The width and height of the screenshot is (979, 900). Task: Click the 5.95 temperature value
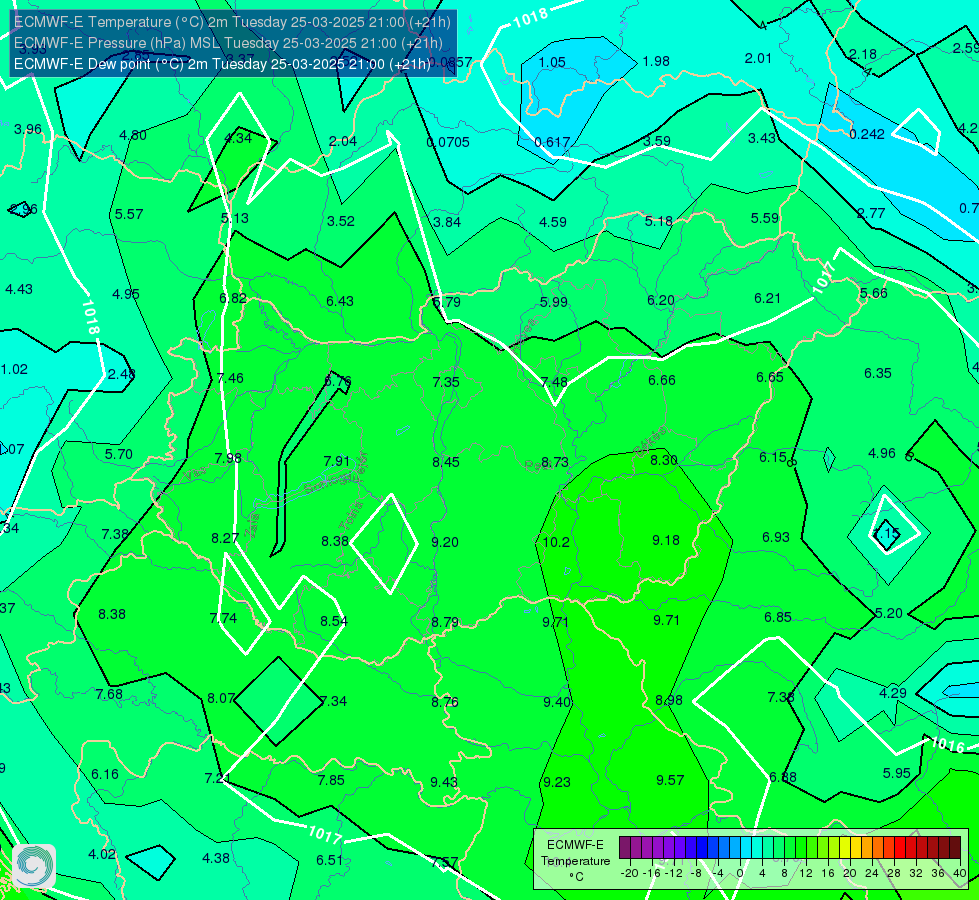tap(897, 773)
